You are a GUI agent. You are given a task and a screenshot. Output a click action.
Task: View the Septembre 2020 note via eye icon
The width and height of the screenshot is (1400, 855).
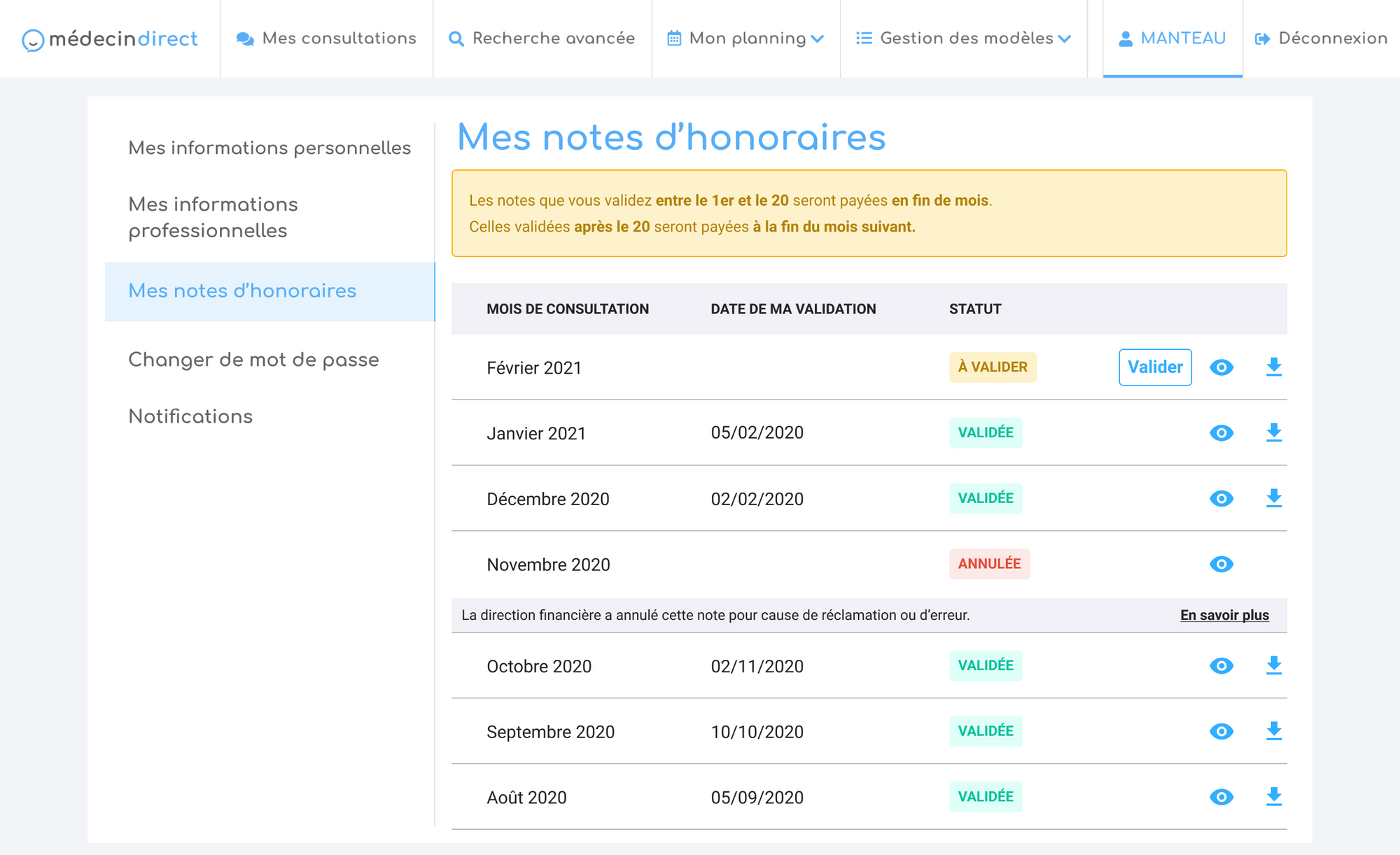pyautogui.click(x=1221, y=731)
